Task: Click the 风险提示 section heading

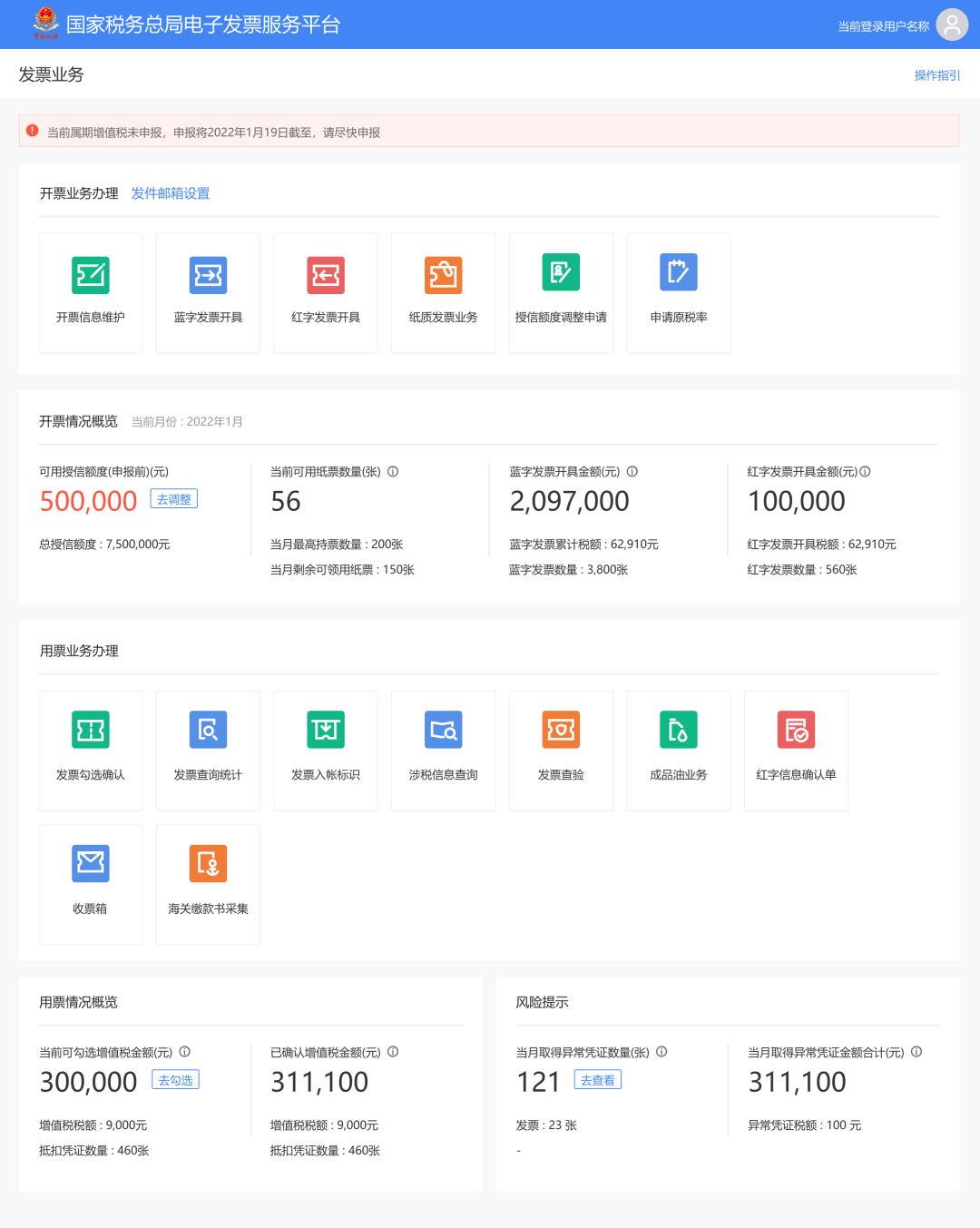Action: [x=542, y=1002]
